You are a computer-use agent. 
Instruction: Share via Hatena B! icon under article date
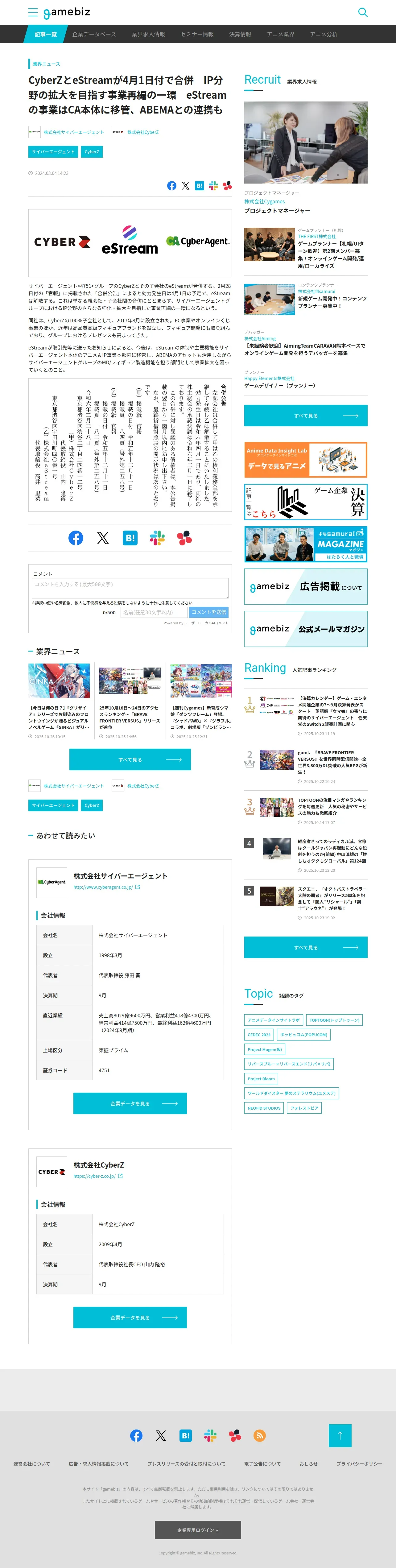pos(200,186)
